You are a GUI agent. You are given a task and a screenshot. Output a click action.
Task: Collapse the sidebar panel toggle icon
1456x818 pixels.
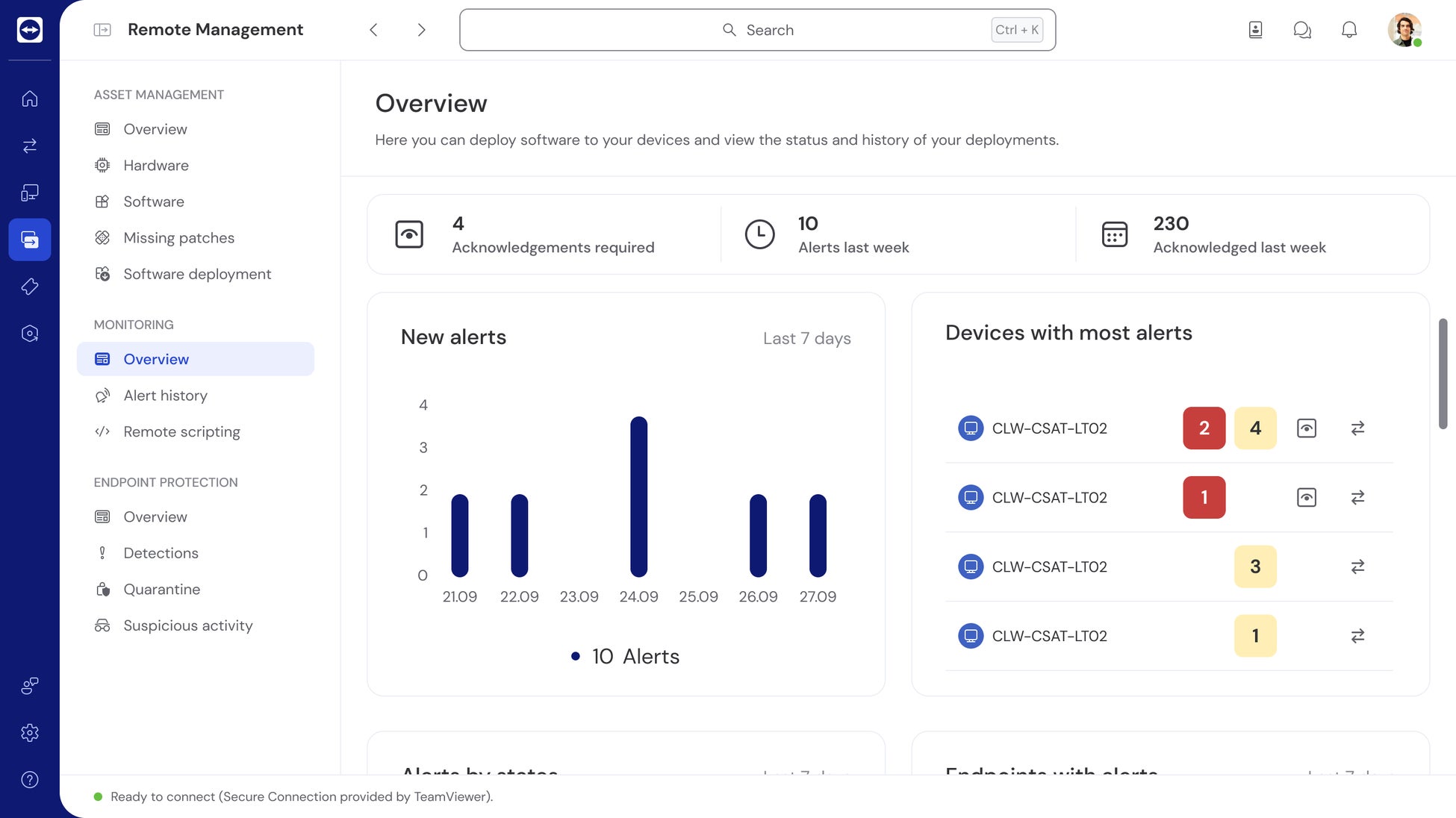pos(102,30)
